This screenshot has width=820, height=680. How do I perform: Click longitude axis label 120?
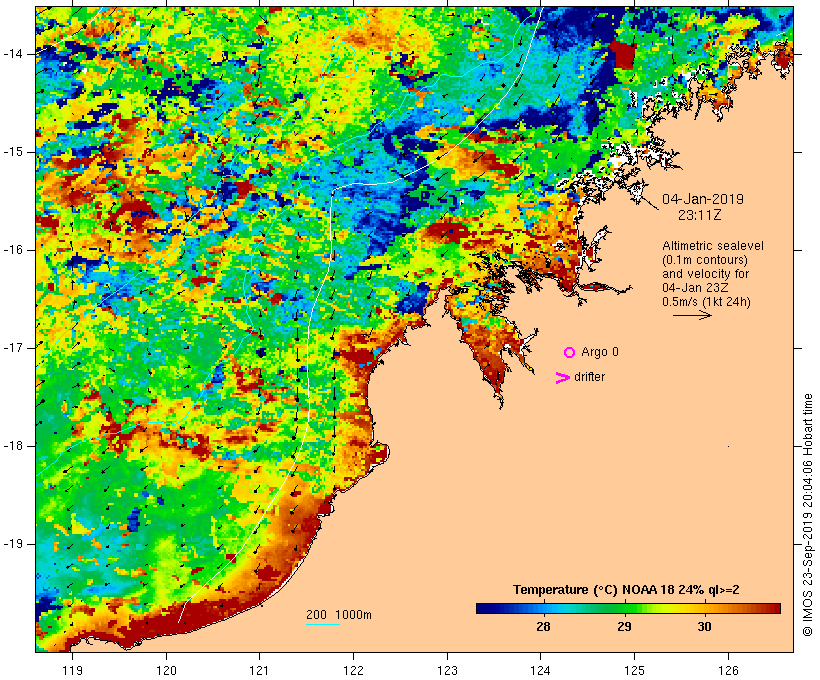click(x=166, y=670)
